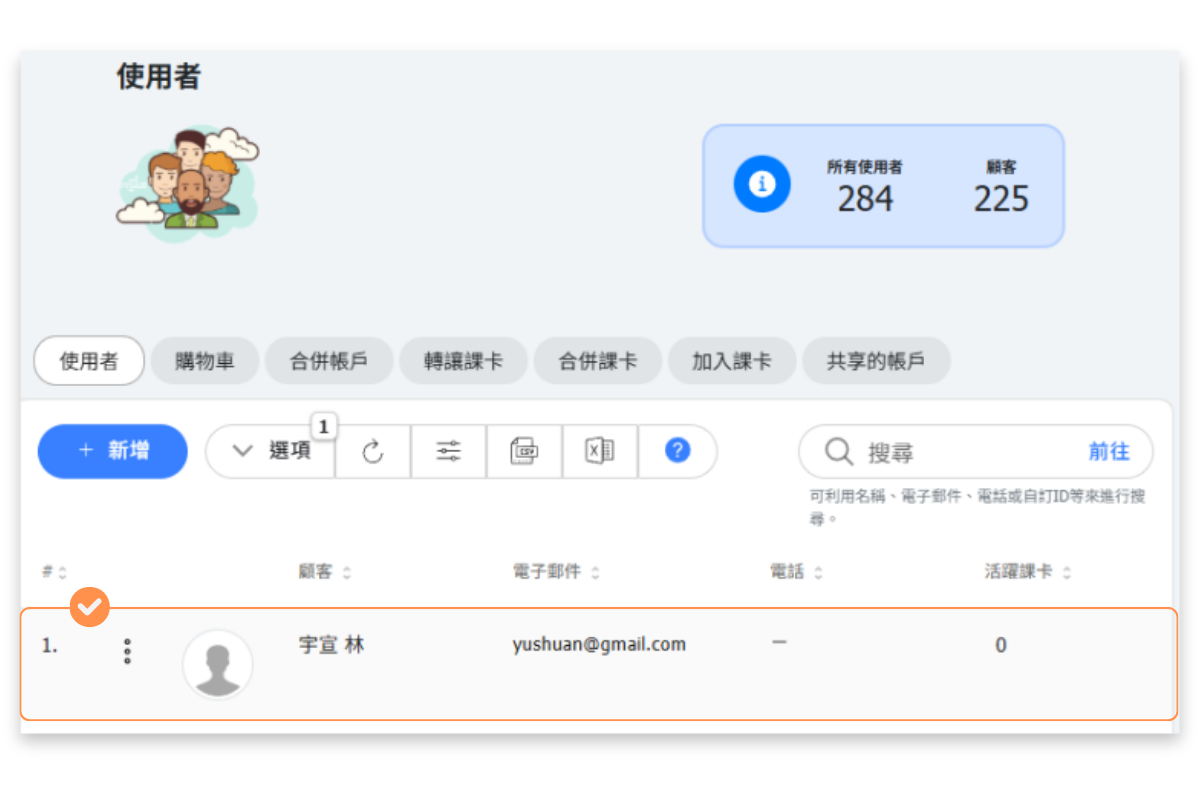The width and height of the screenshot is (1200, 800).
Task: Click the avatar thumbnail of 宇宣 林
Action: [217, 664]
